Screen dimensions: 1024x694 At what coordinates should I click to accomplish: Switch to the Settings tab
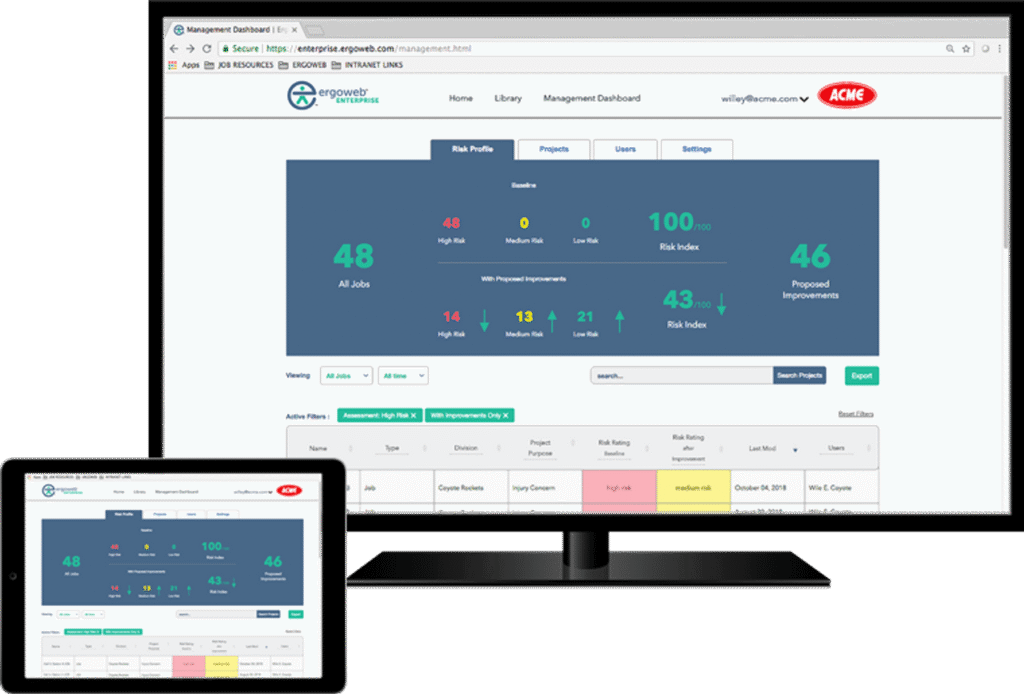click(696, 149)
